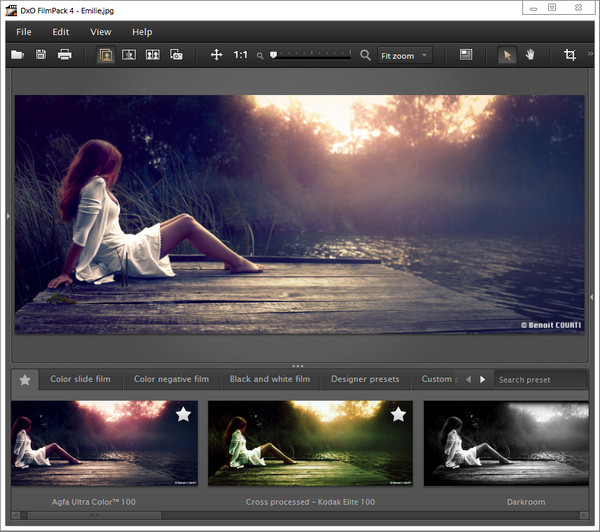Toggle the presets panel display icon

(x=466, y=55)
